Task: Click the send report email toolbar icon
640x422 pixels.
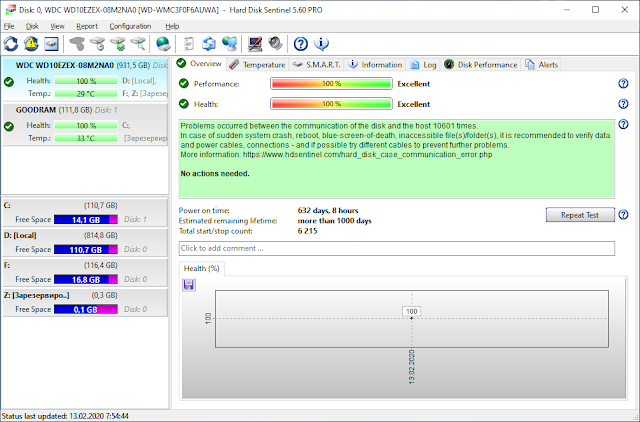Action: [x=209, y=44]
